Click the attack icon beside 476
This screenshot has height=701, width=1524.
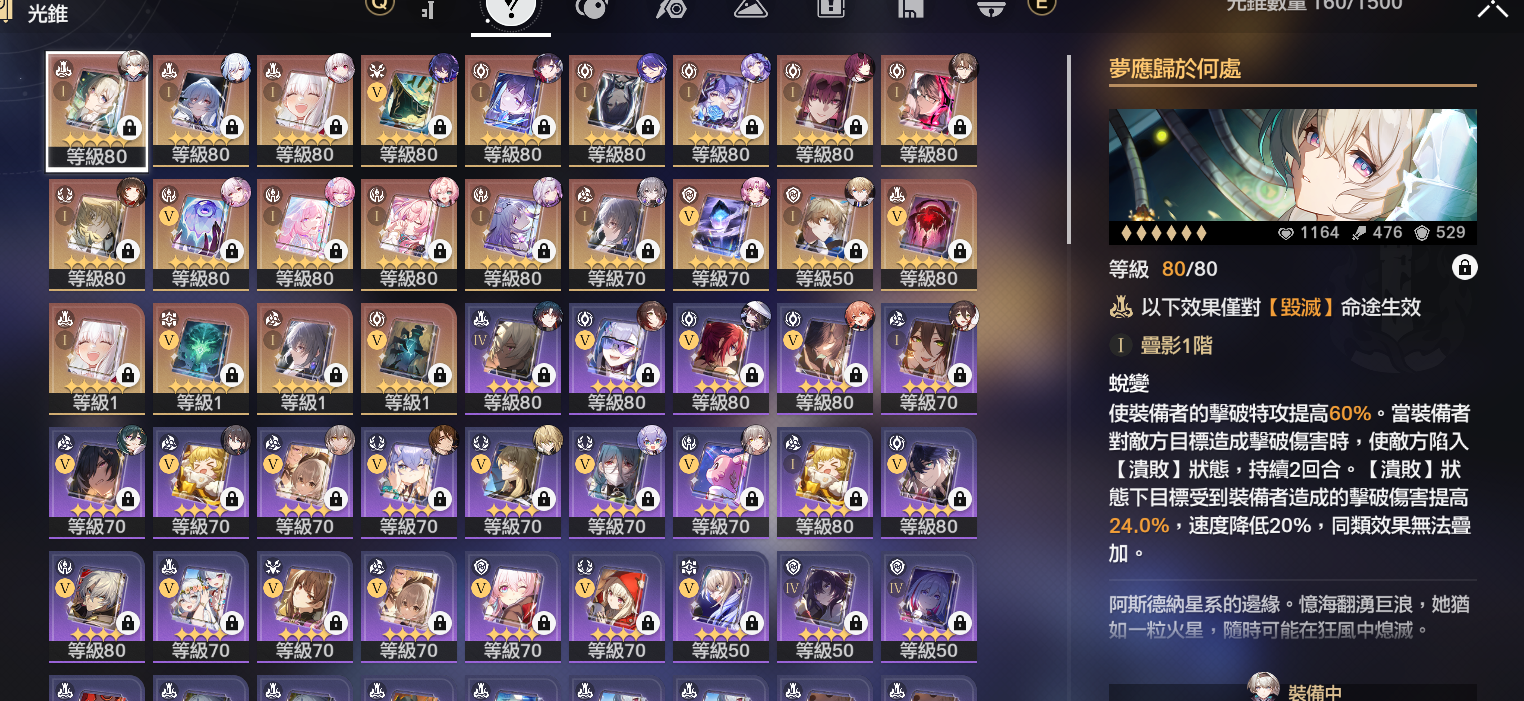(x=1359, y=233)
